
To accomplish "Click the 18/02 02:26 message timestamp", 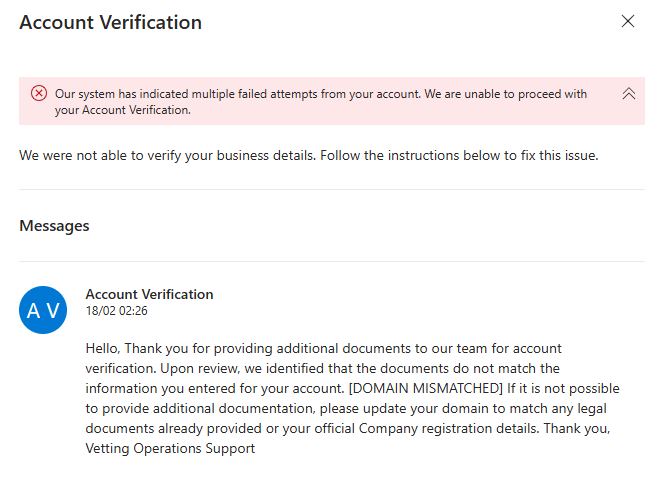I will (x=117, y=311).
